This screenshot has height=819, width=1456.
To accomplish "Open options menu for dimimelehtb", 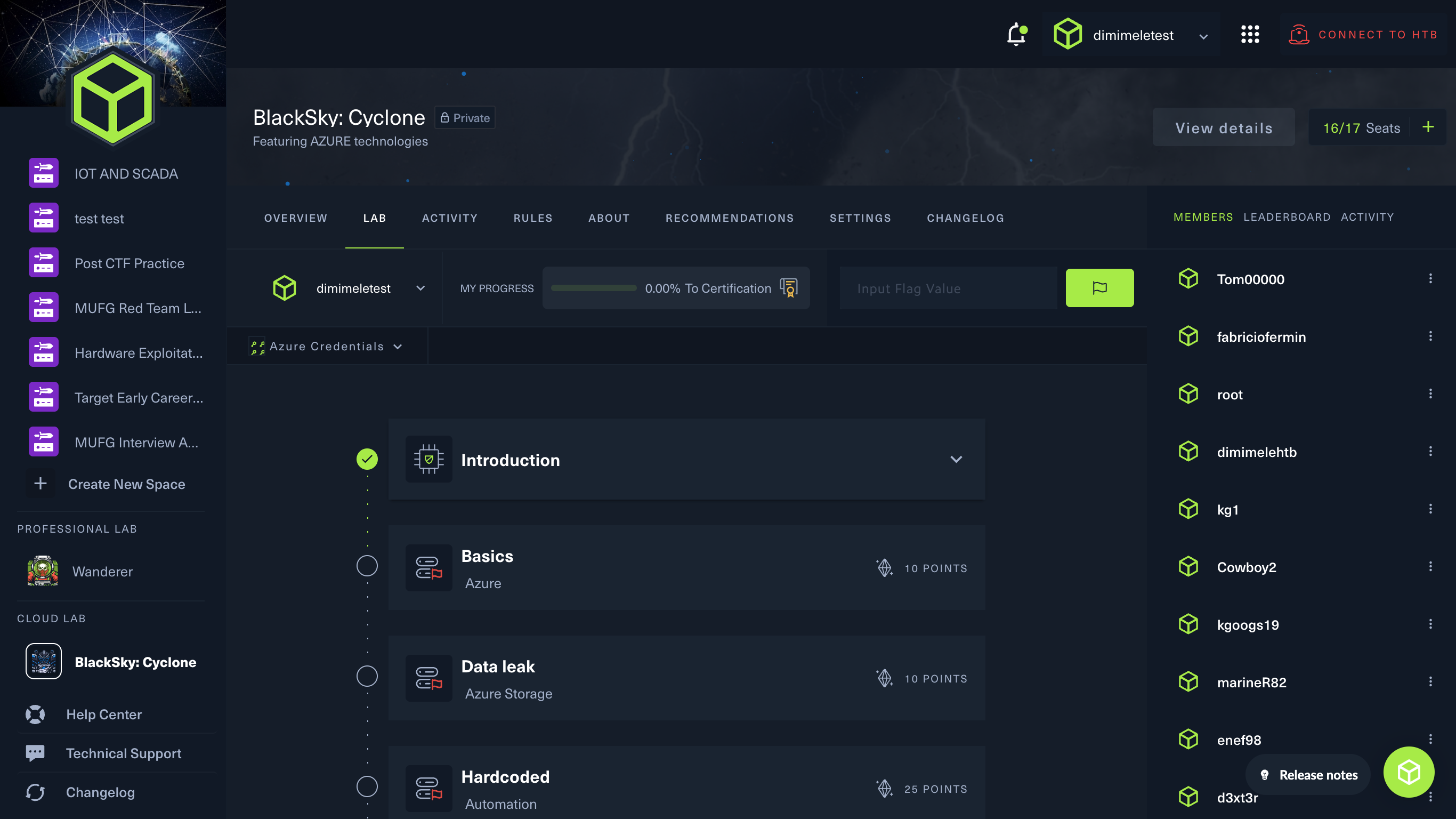I will click(1430, 451).
